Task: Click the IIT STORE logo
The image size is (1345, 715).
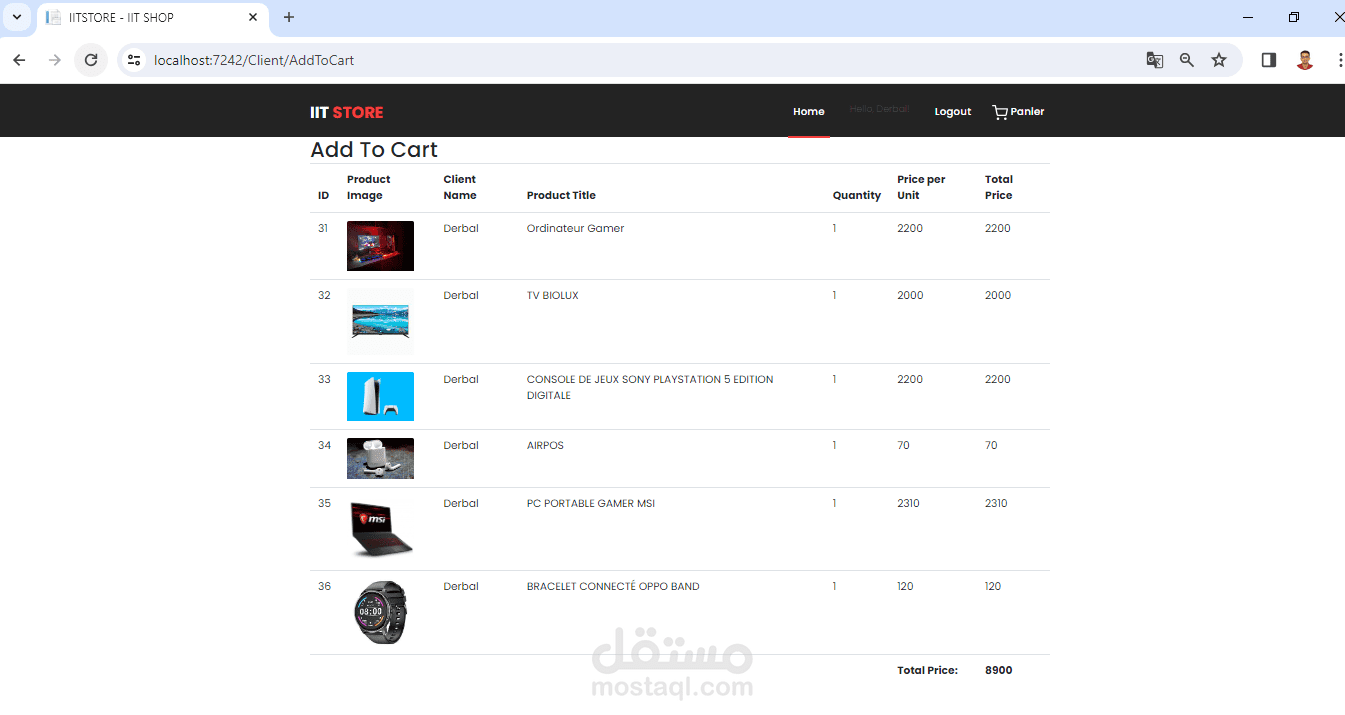Action: 347,112
